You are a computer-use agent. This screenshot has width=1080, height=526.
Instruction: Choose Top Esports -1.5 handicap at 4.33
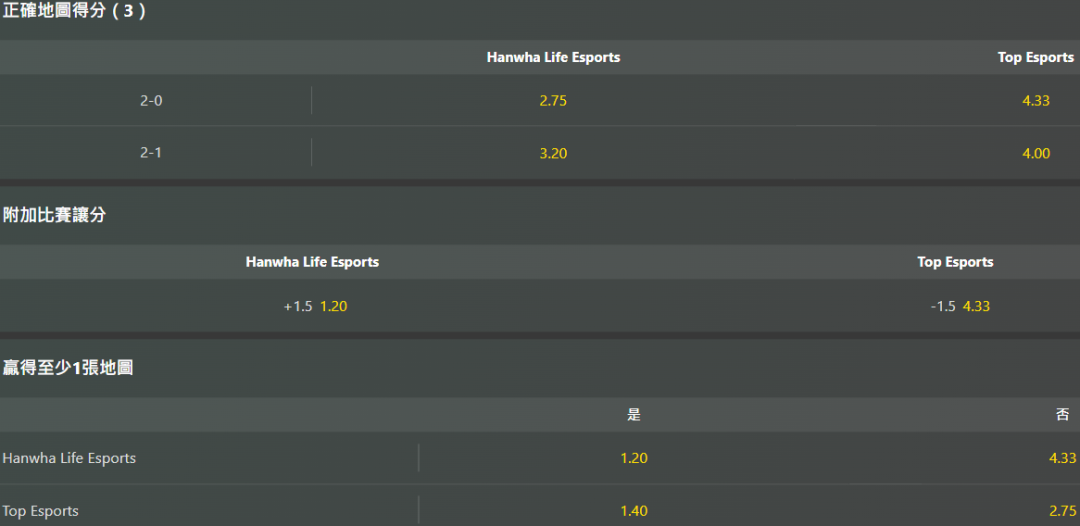coord(960,306)
